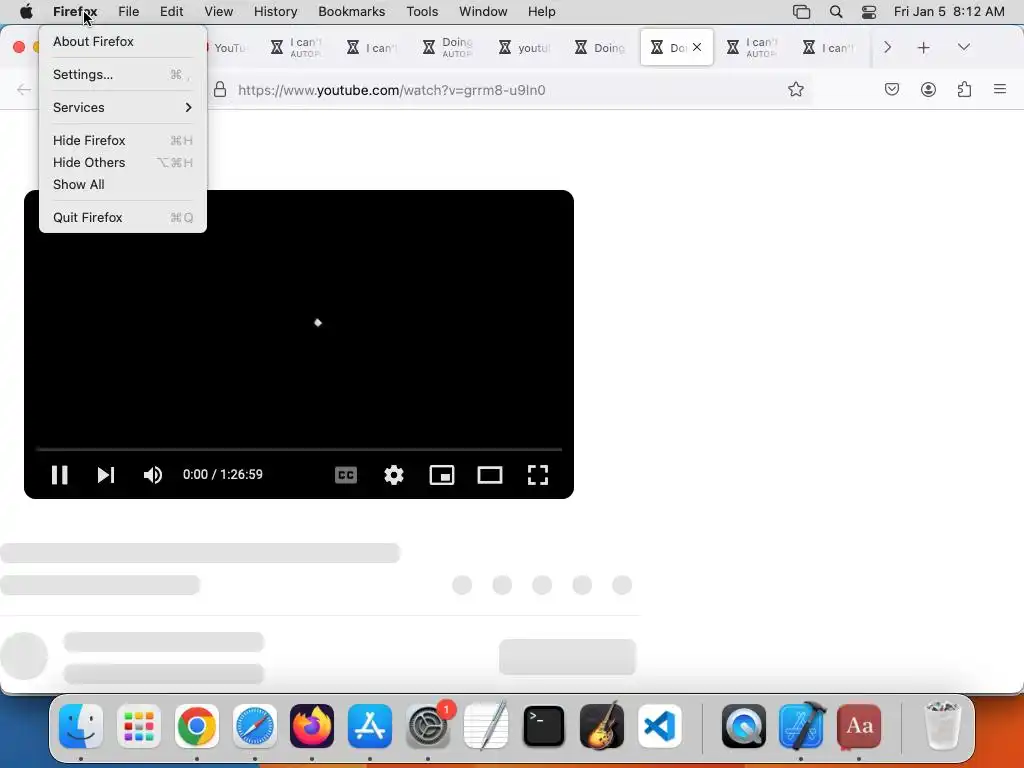Enable miniplayer mode icon

[441, 475]
